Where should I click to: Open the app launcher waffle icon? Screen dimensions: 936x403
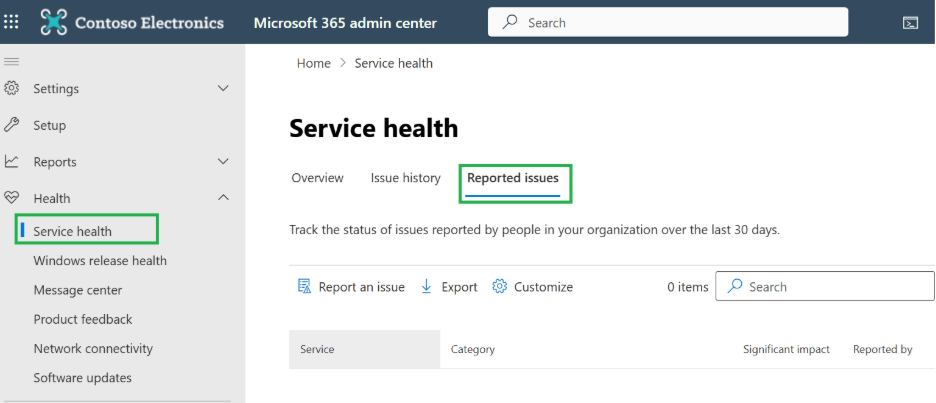11,23
